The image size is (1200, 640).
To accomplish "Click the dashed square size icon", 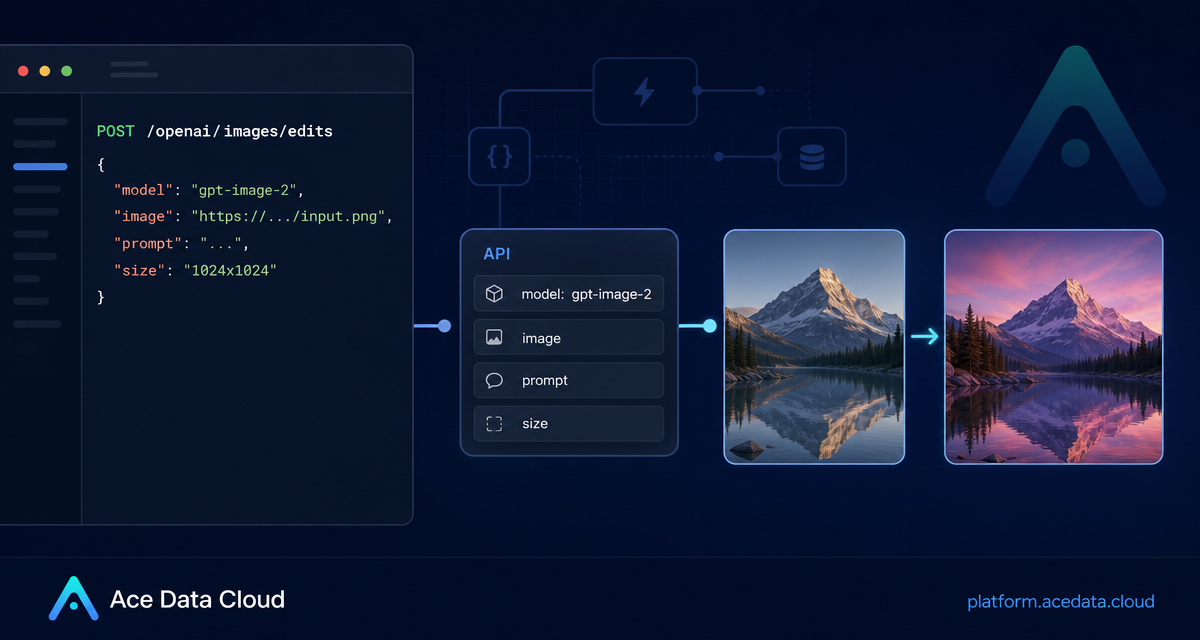I will (494, 424).
